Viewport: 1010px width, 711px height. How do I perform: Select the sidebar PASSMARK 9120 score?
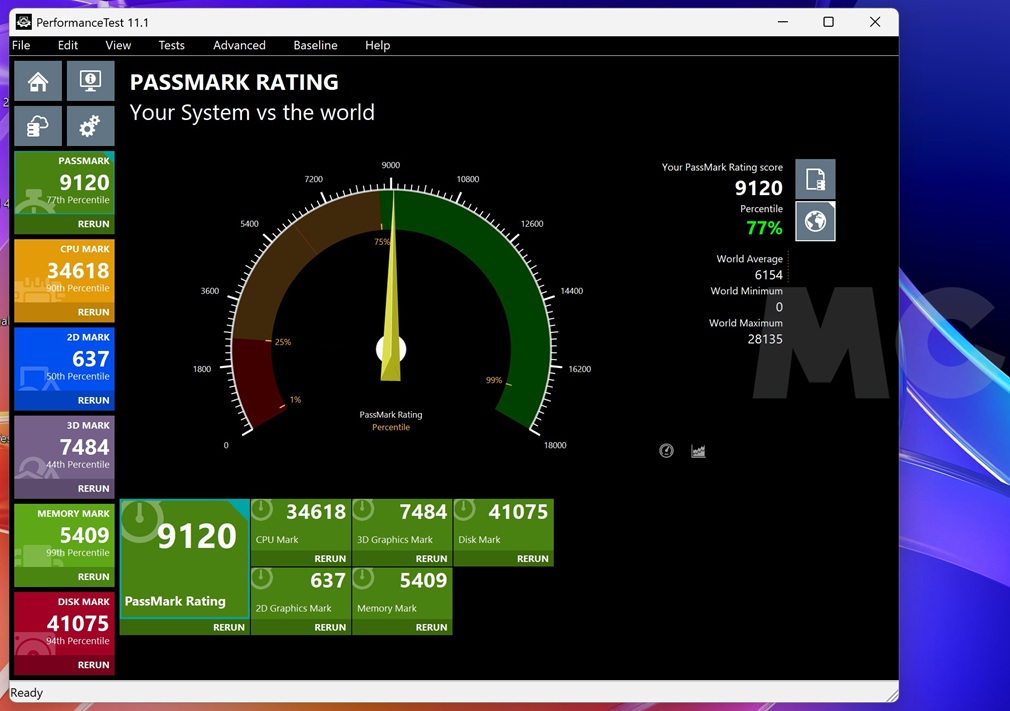click(84, 182)
